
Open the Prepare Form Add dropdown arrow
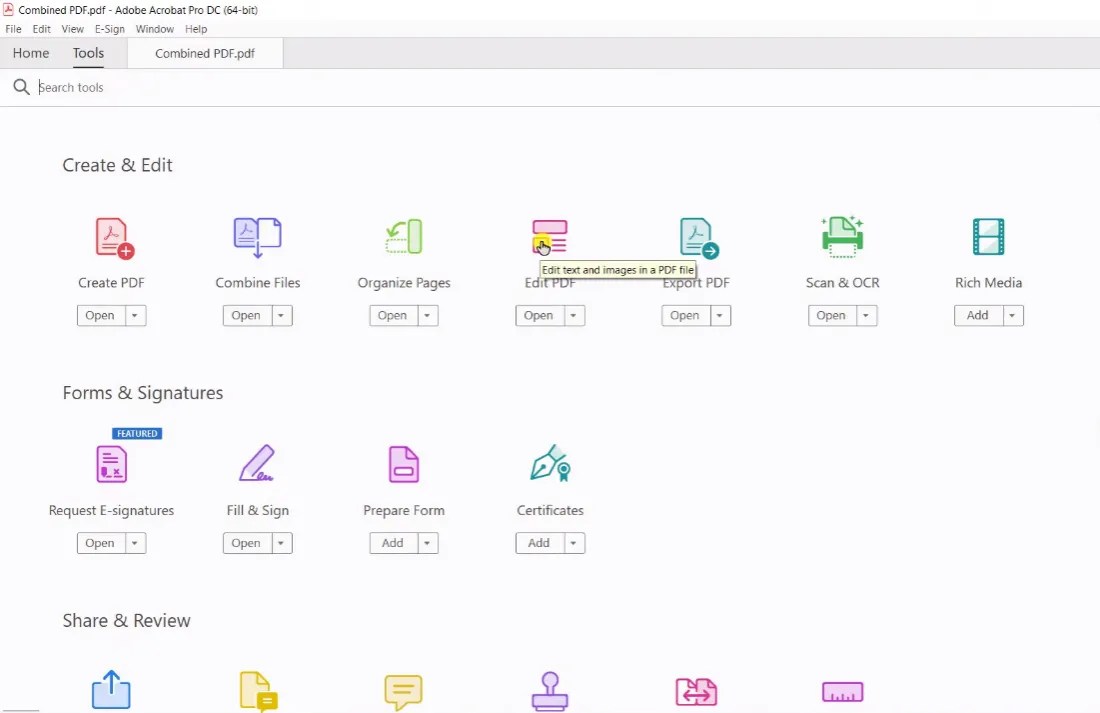pyautogui.click(x=427, y=542)
